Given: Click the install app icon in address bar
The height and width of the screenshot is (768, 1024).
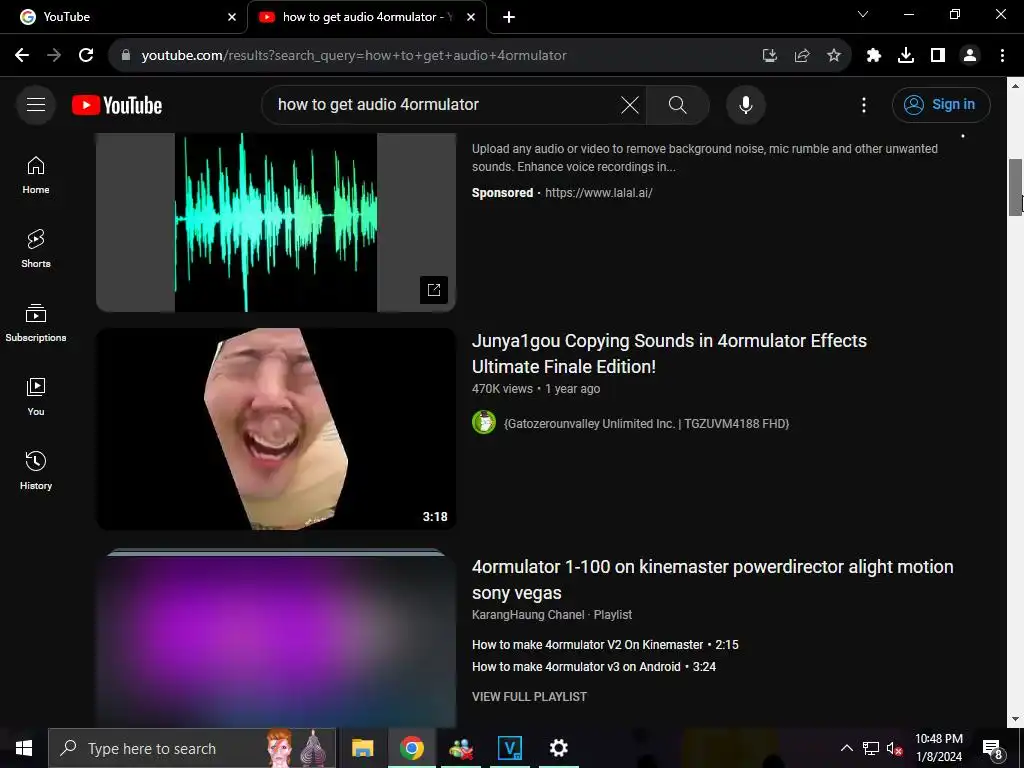Looking at the screenshot, I should 769,56.
